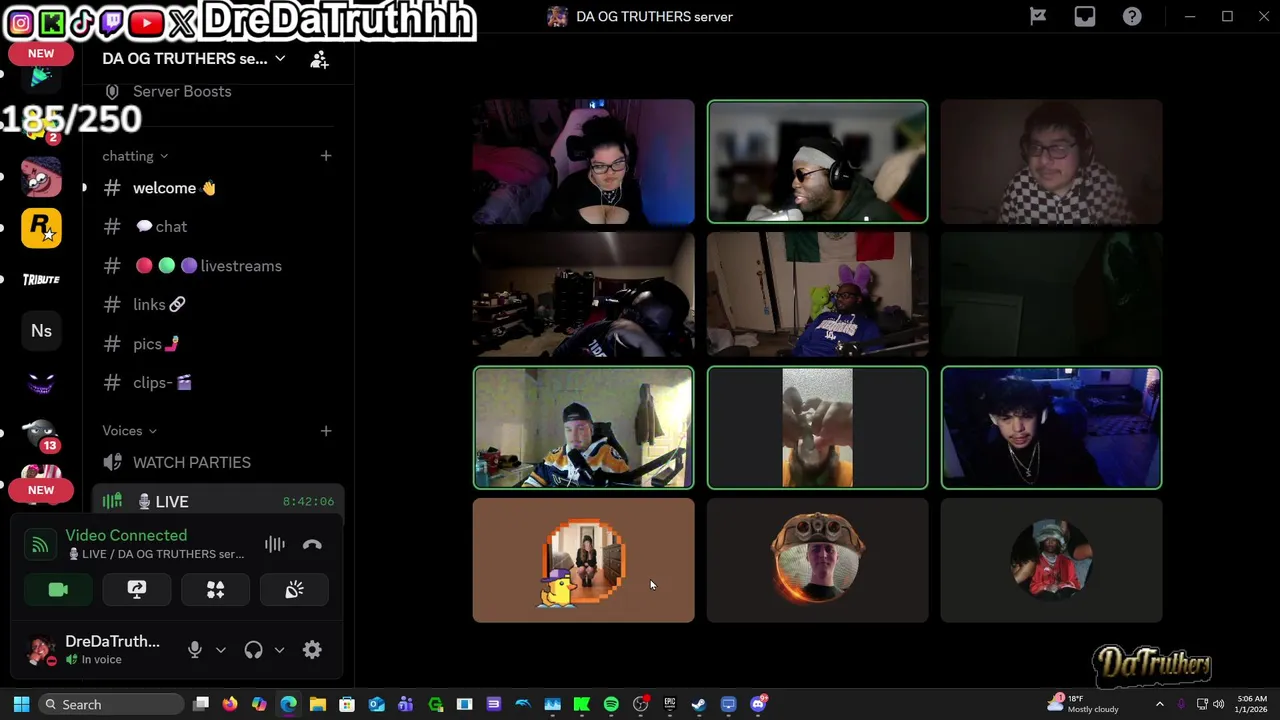Focus the blue-lit room participant video
This screenshot has height=720, width=1280.
click(x=1051, y=428)
